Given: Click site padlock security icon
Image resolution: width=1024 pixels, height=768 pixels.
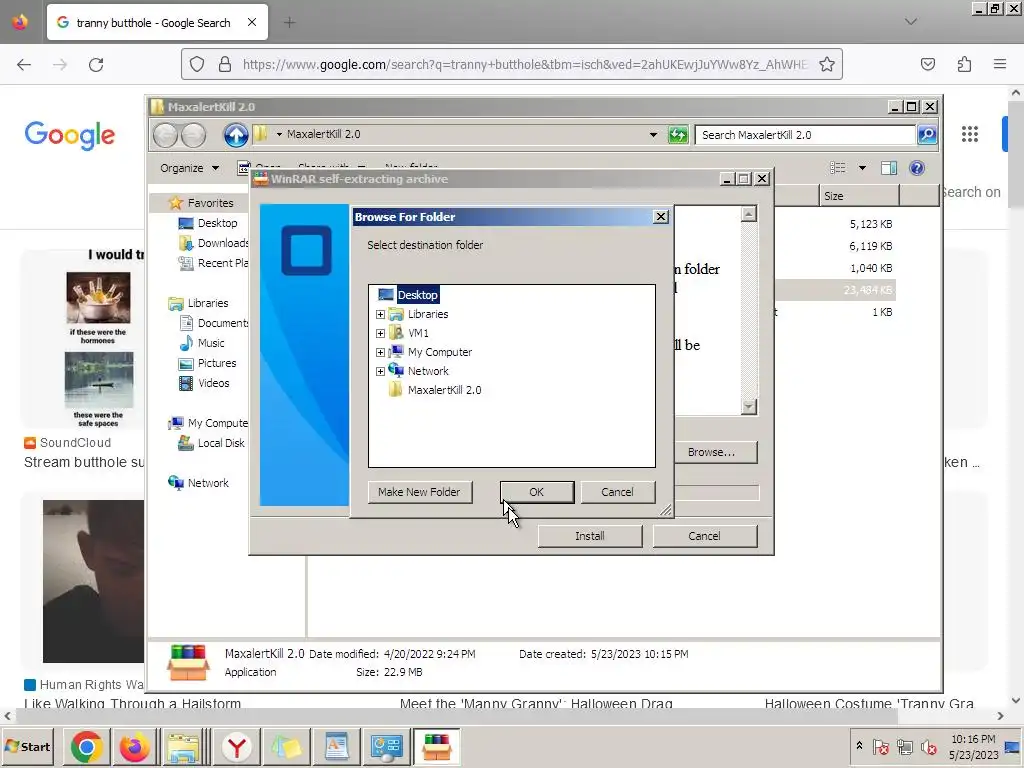Looking at the screenshot, I should click(225, 64).
